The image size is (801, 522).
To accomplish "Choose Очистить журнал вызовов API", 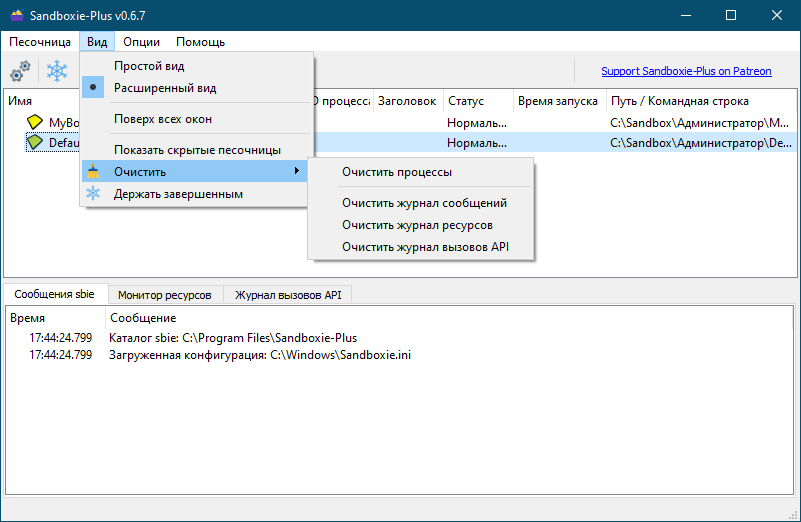I will point(421,247).
